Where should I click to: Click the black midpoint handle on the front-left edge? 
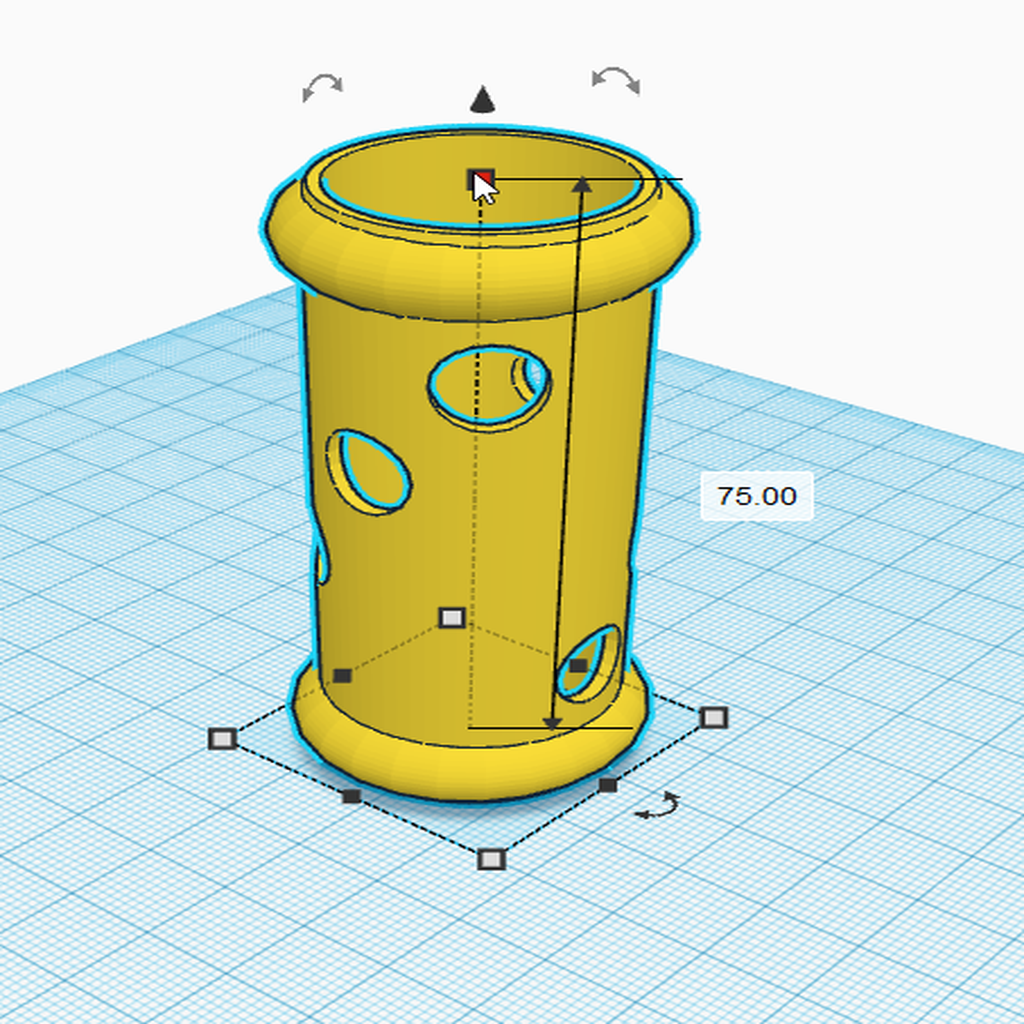(351, 796)
